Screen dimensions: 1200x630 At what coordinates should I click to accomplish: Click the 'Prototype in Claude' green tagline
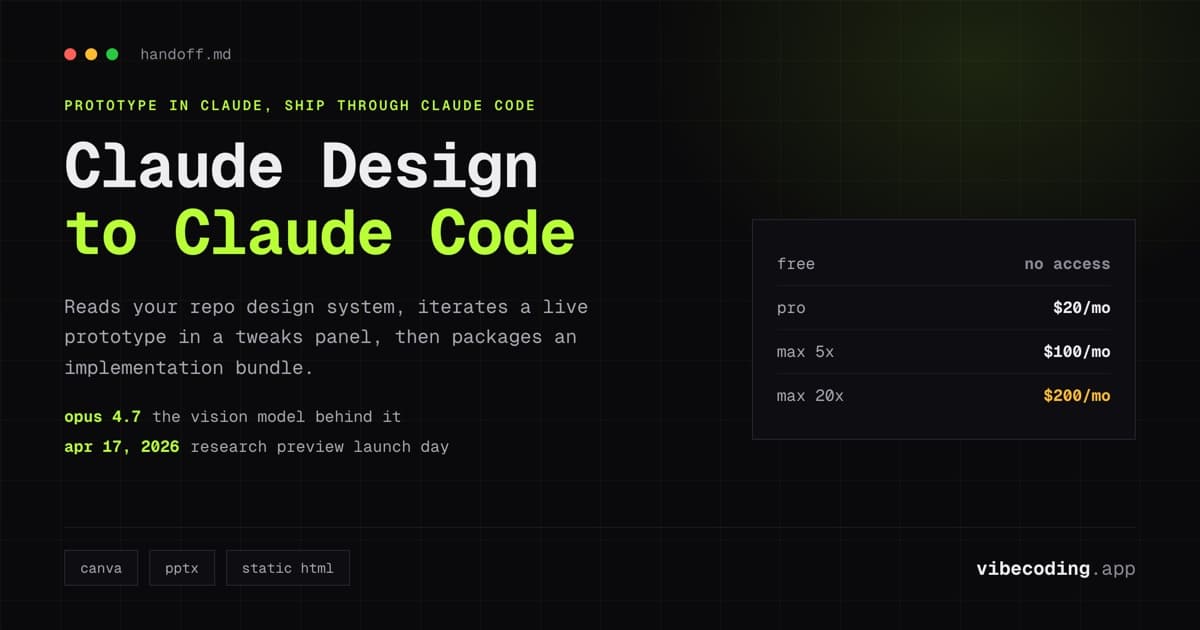pos(300,105)
